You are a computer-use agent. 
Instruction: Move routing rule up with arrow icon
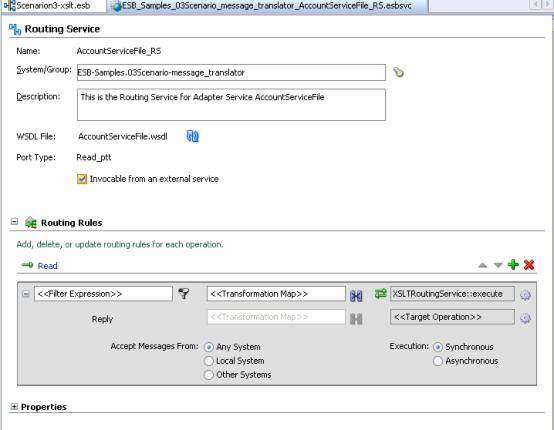[483, 265]
